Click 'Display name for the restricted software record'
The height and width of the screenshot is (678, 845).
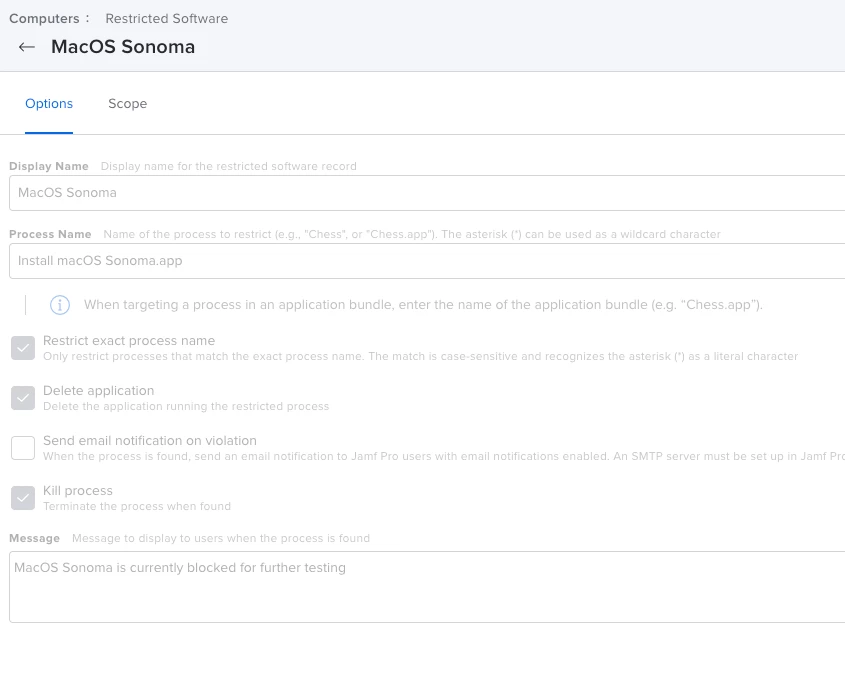[x=228, y=166]
